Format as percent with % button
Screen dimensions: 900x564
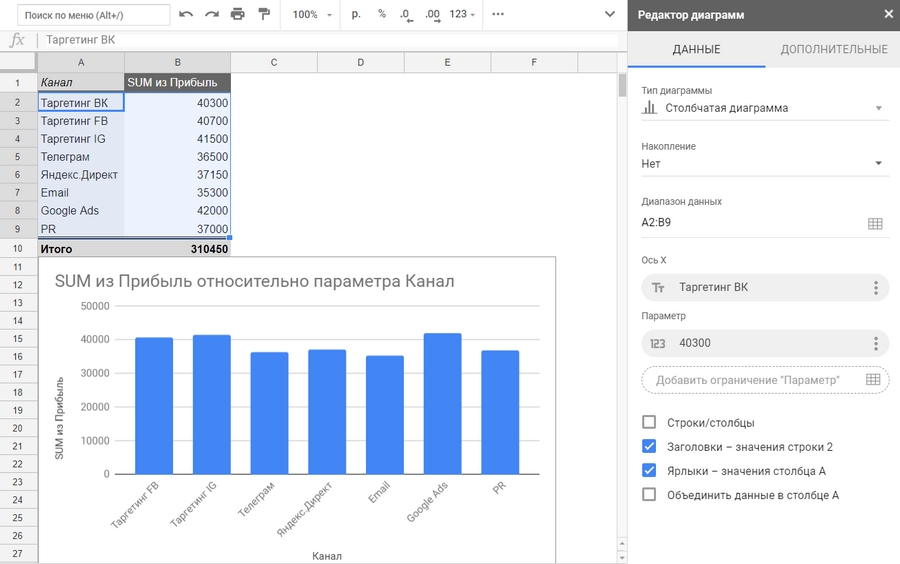point(381,15)
